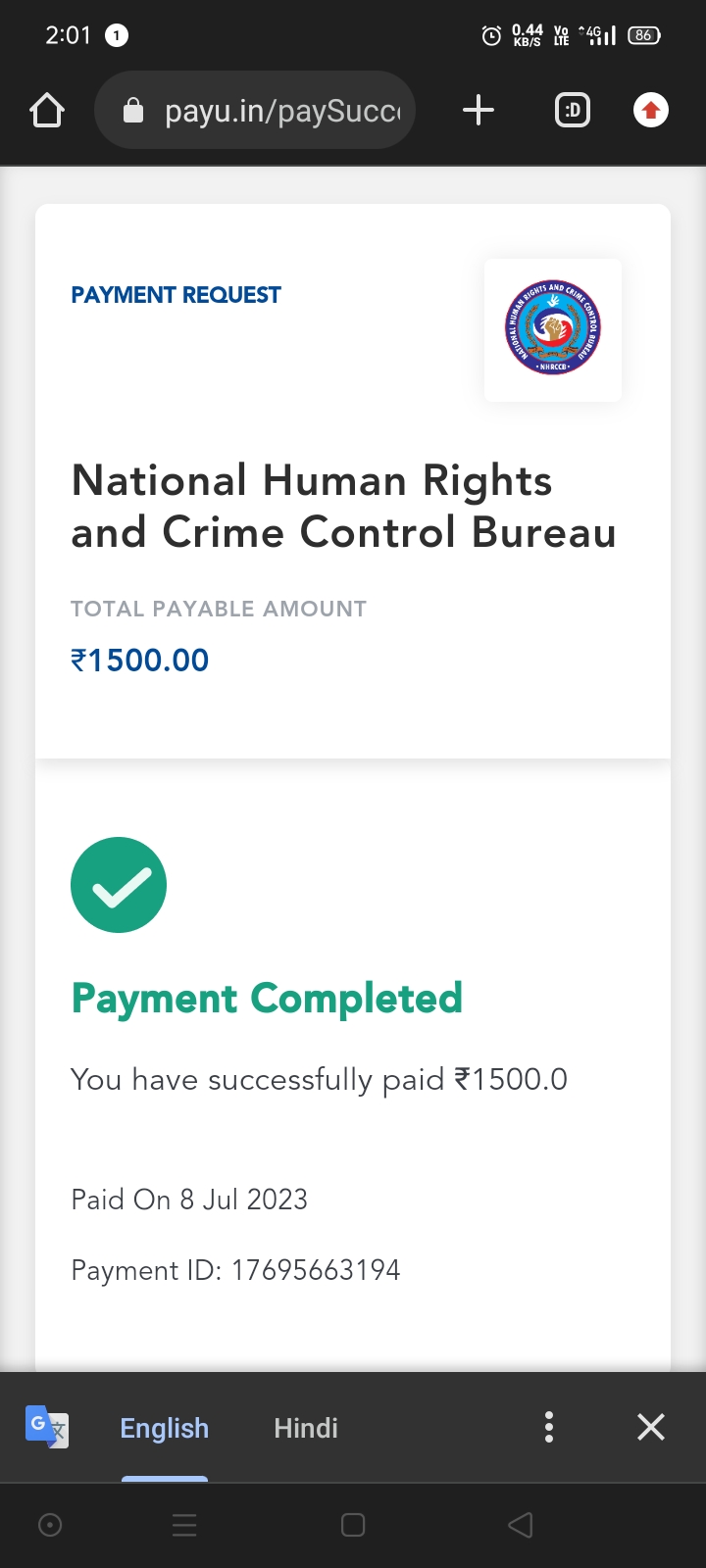This screenshot has width=706, height=1568.
Task: Tap the Payment Completed heading
Action: point(267,999)
